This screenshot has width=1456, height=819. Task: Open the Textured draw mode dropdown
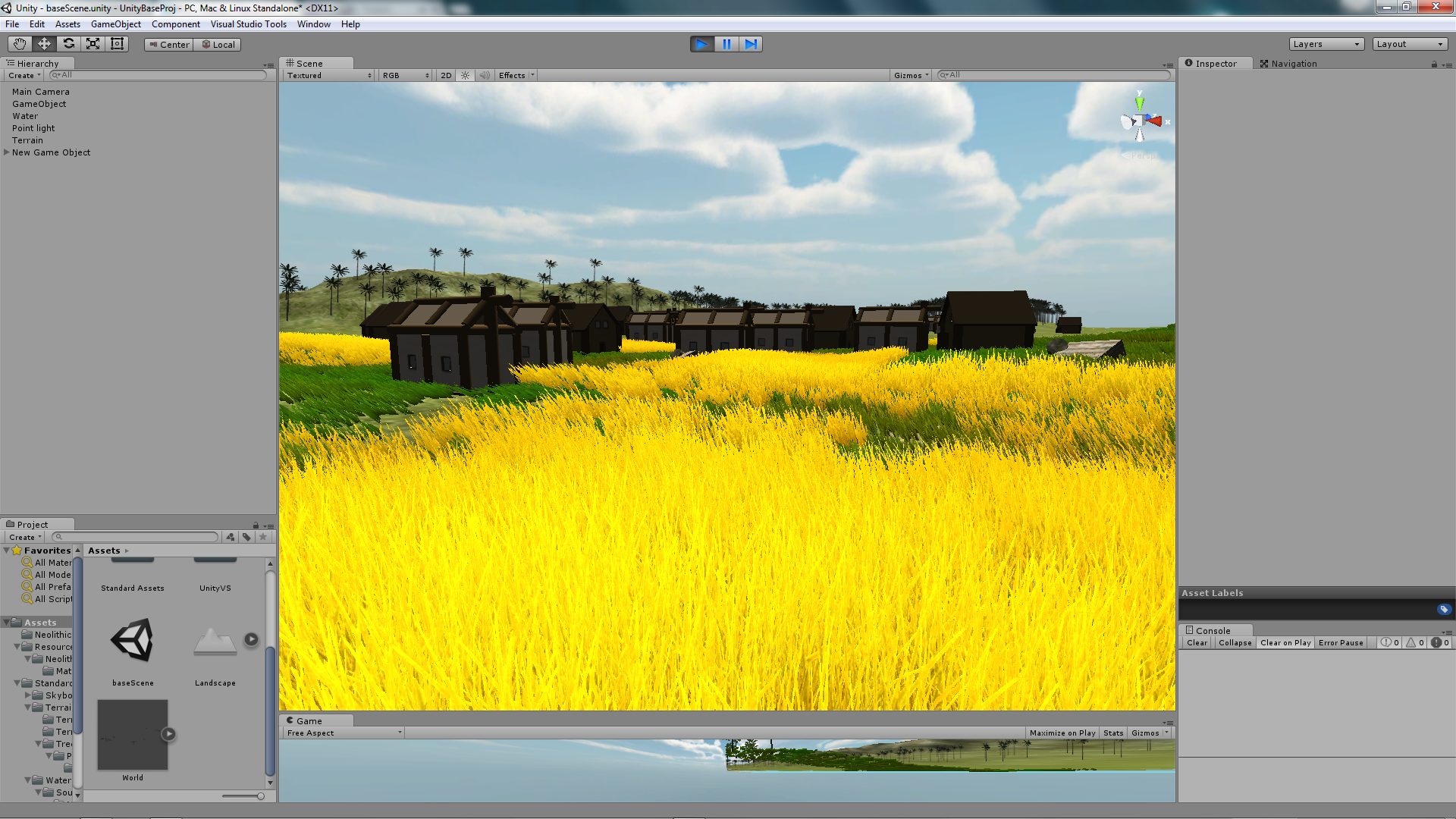(x=328, y=75)
